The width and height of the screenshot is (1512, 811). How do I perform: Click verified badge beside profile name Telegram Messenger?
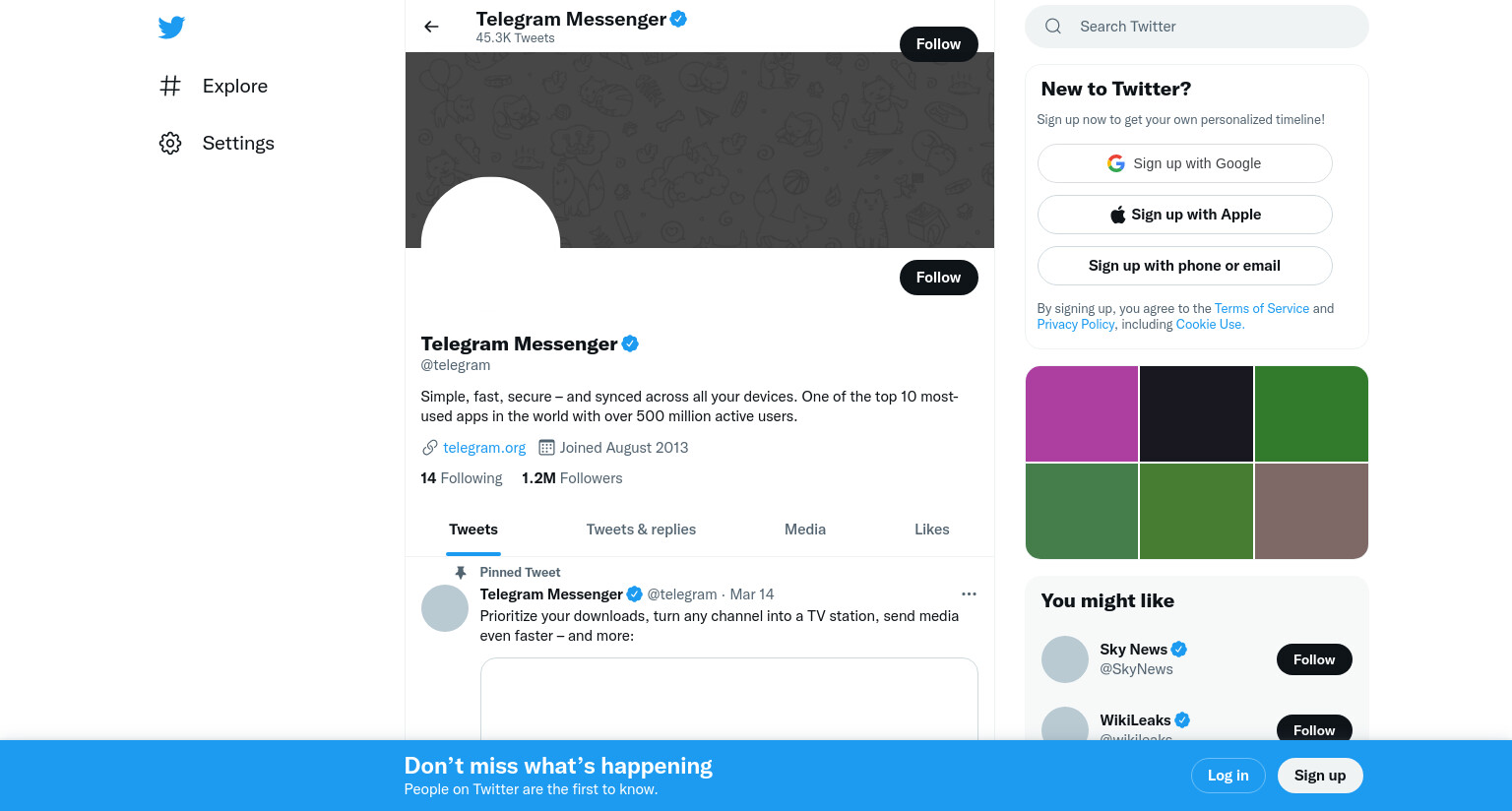click(630, 343)
